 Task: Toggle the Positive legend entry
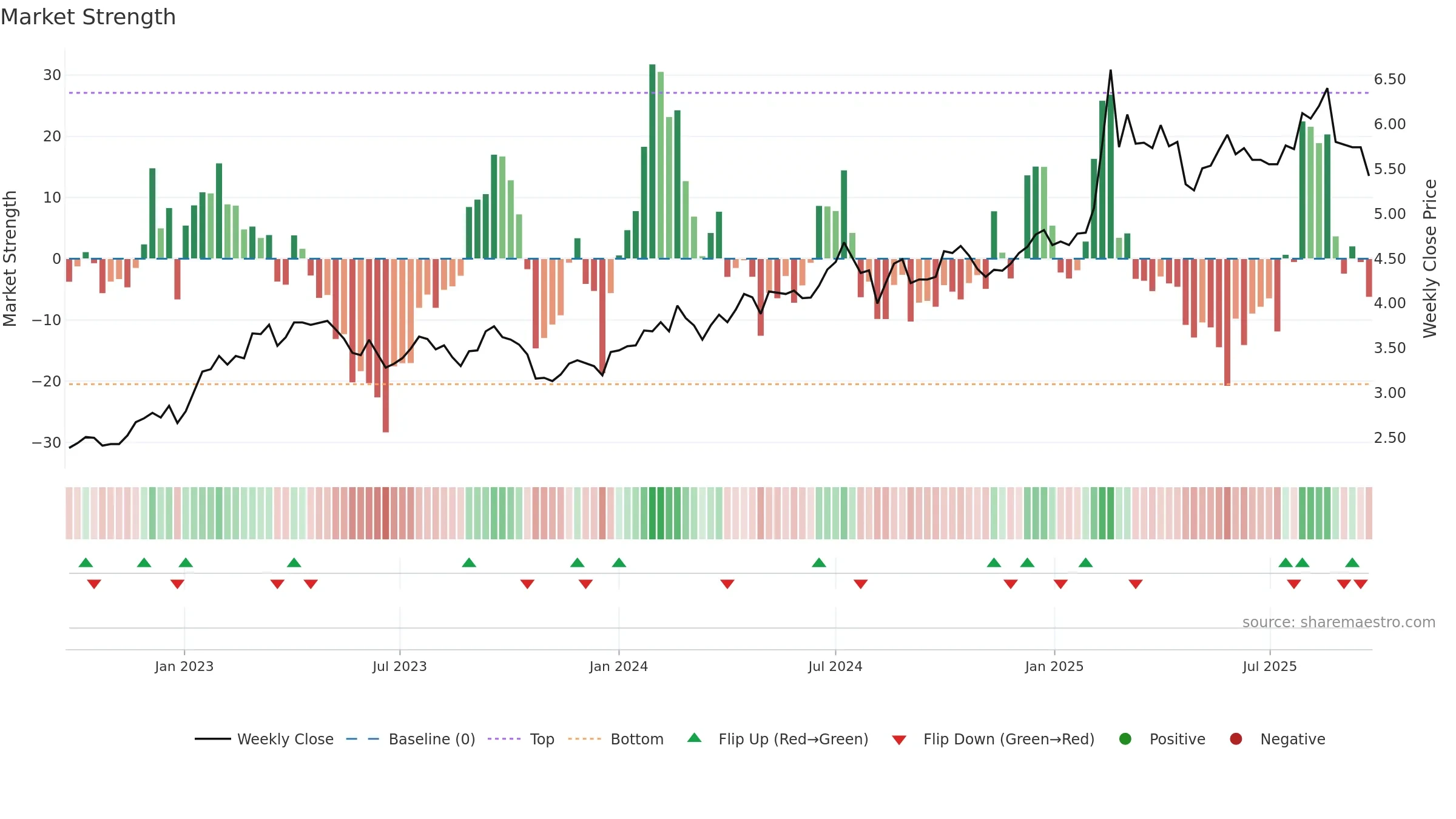click(x=1162, y=739)
